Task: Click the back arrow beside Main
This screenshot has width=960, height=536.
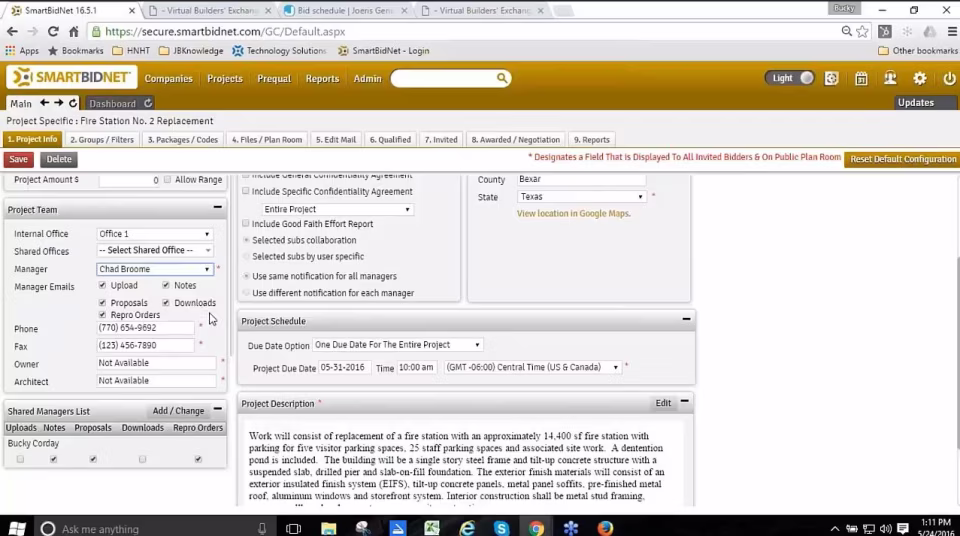Action: 44,103
